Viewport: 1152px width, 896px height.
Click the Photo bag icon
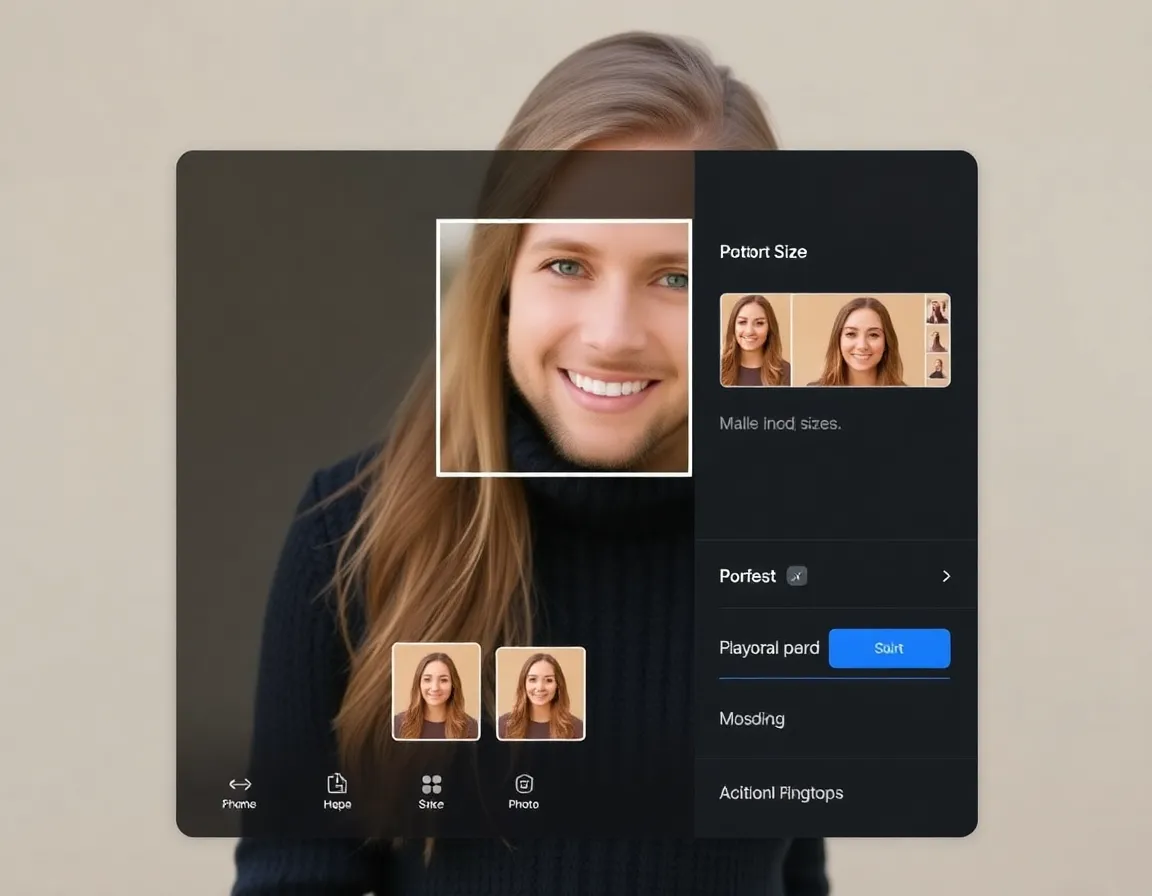tap(524, 783)
